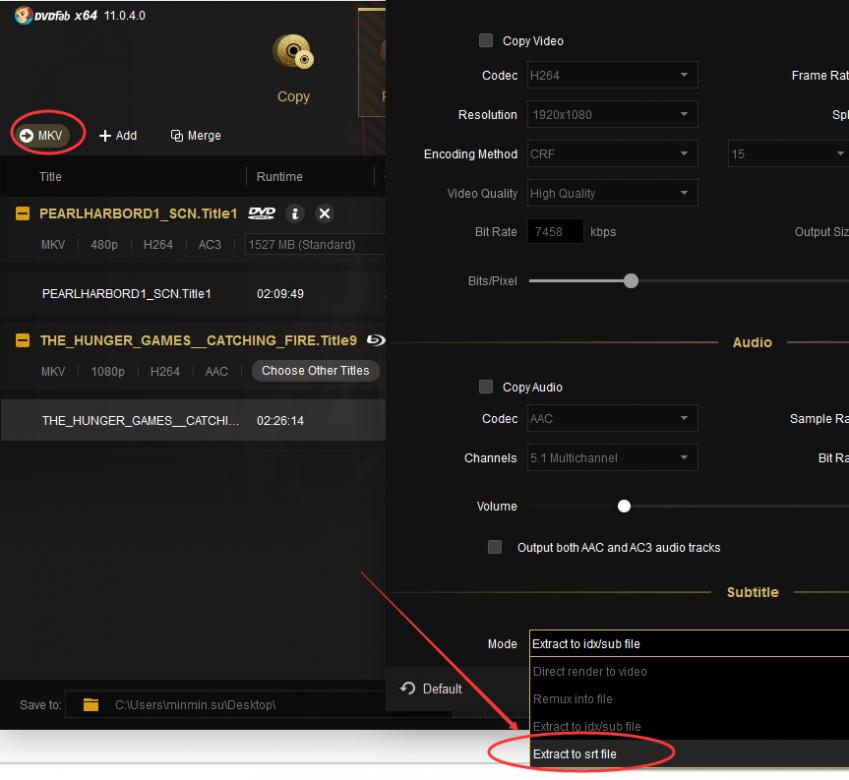
Task: Open info icon for PEARLHARBORD1_SCN title
Action: (x=295, y=213)
